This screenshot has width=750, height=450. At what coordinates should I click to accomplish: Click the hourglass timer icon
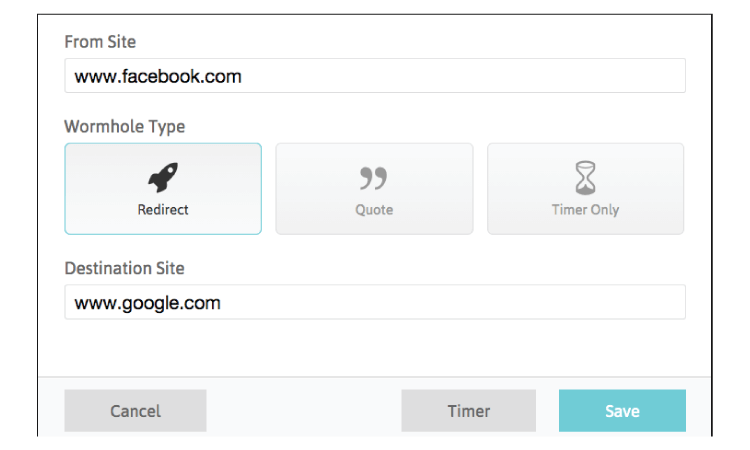point(585,178)
